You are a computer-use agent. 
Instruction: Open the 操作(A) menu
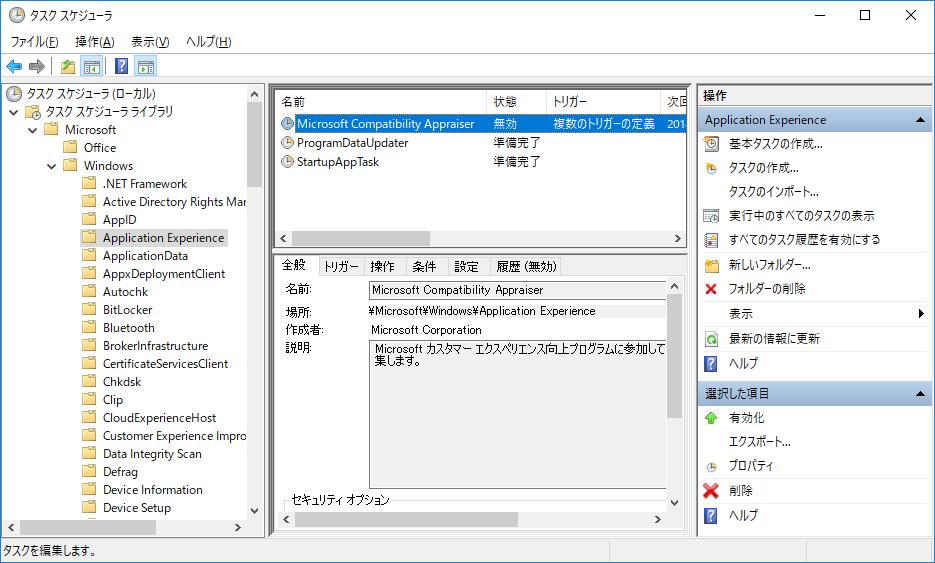point(95,42)
